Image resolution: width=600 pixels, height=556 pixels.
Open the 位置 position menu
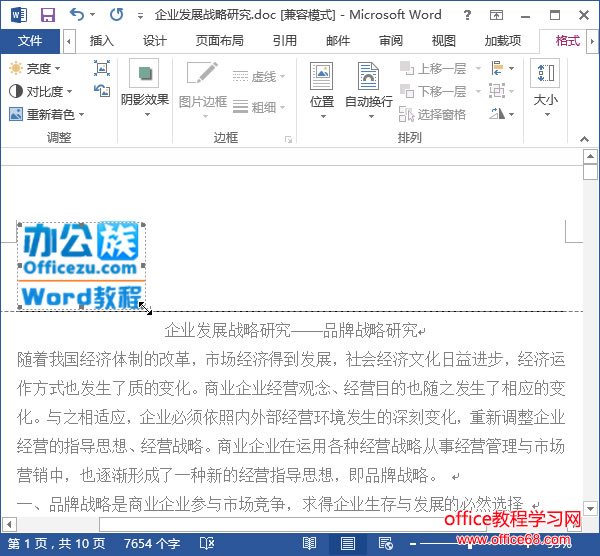(x=322, y=90)
